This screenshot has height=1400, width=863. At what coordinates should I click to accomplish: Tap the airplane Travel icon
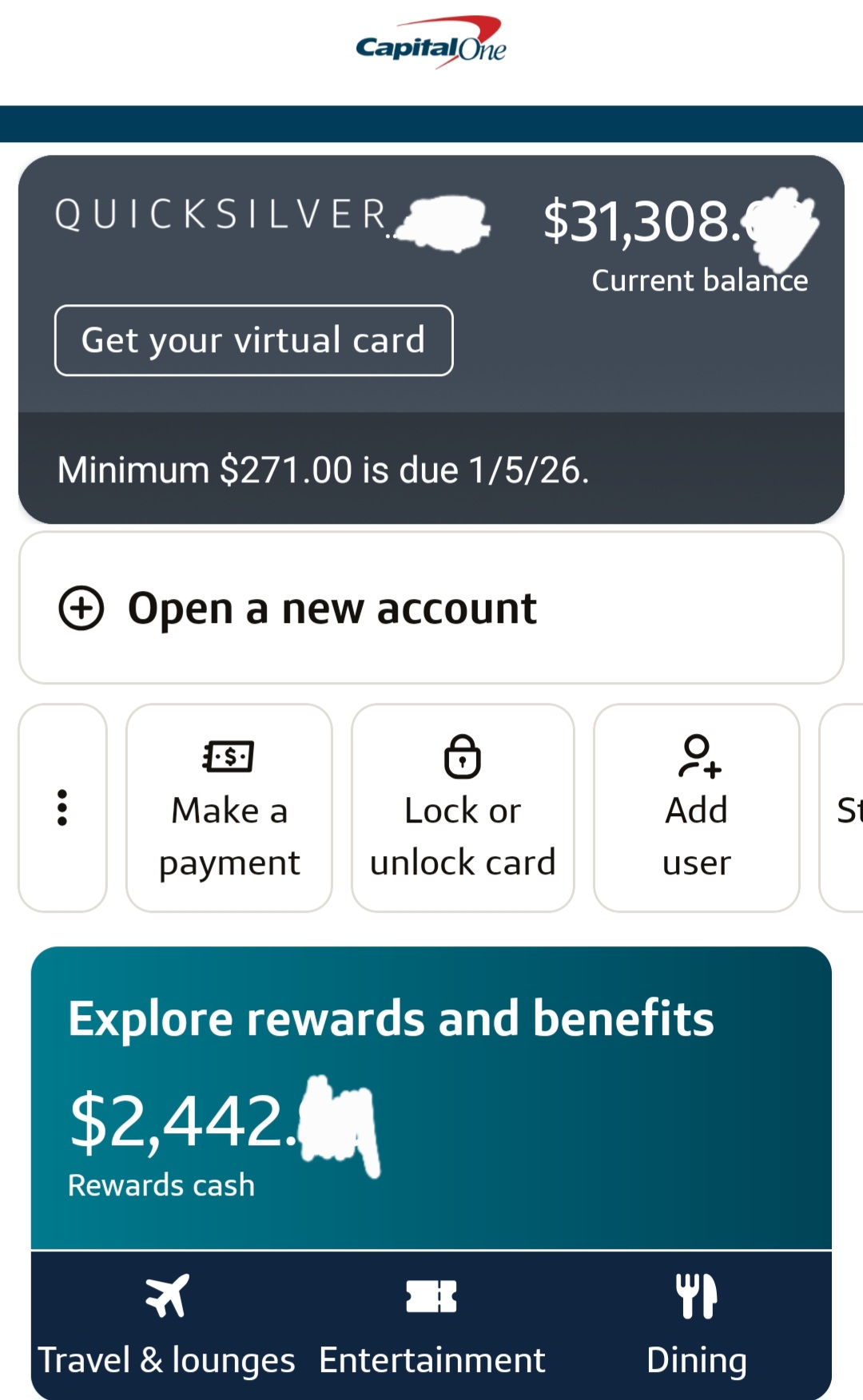(167, 1295)
